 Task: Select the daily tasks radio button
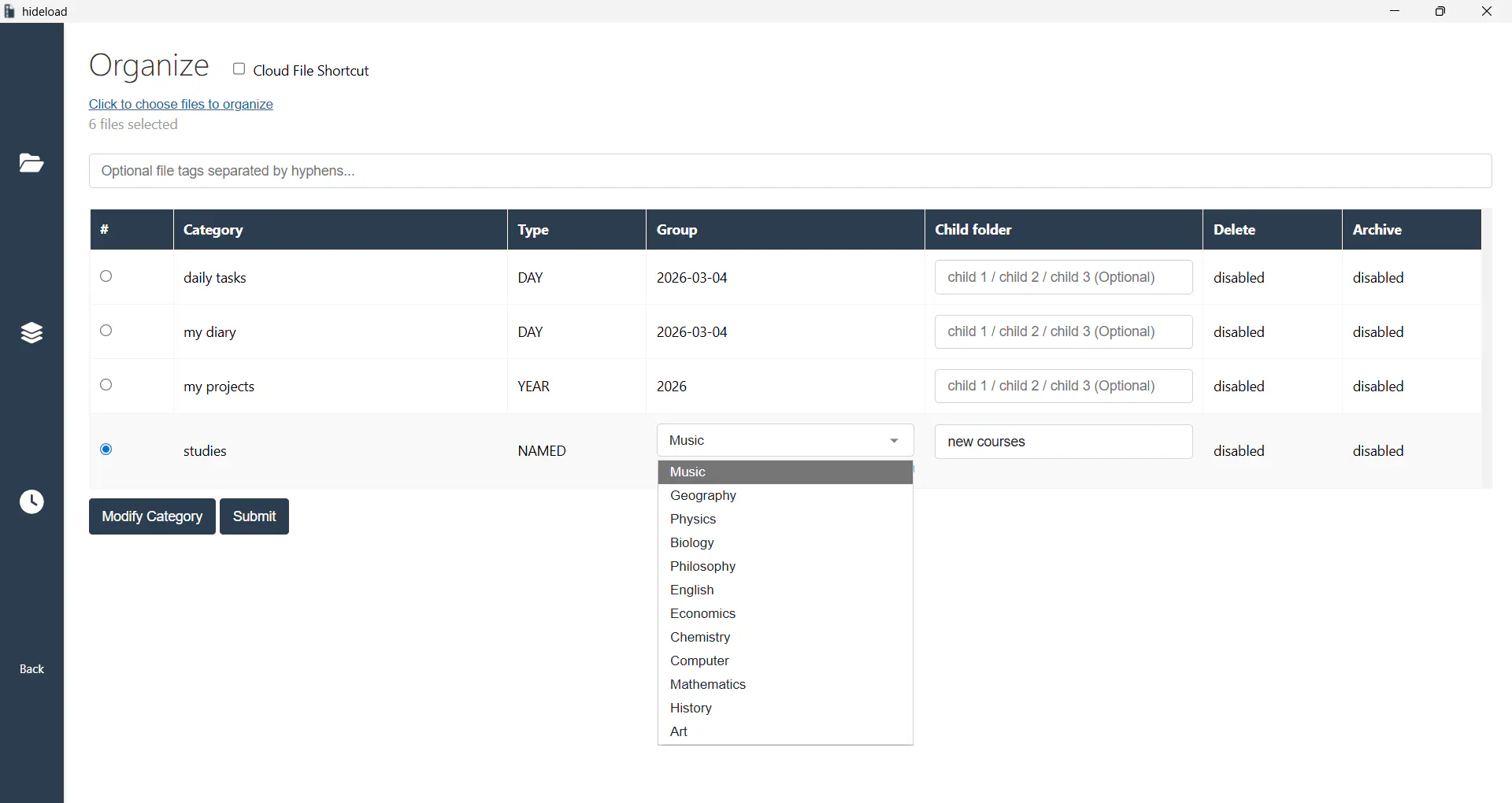click(x=106, y=276)
